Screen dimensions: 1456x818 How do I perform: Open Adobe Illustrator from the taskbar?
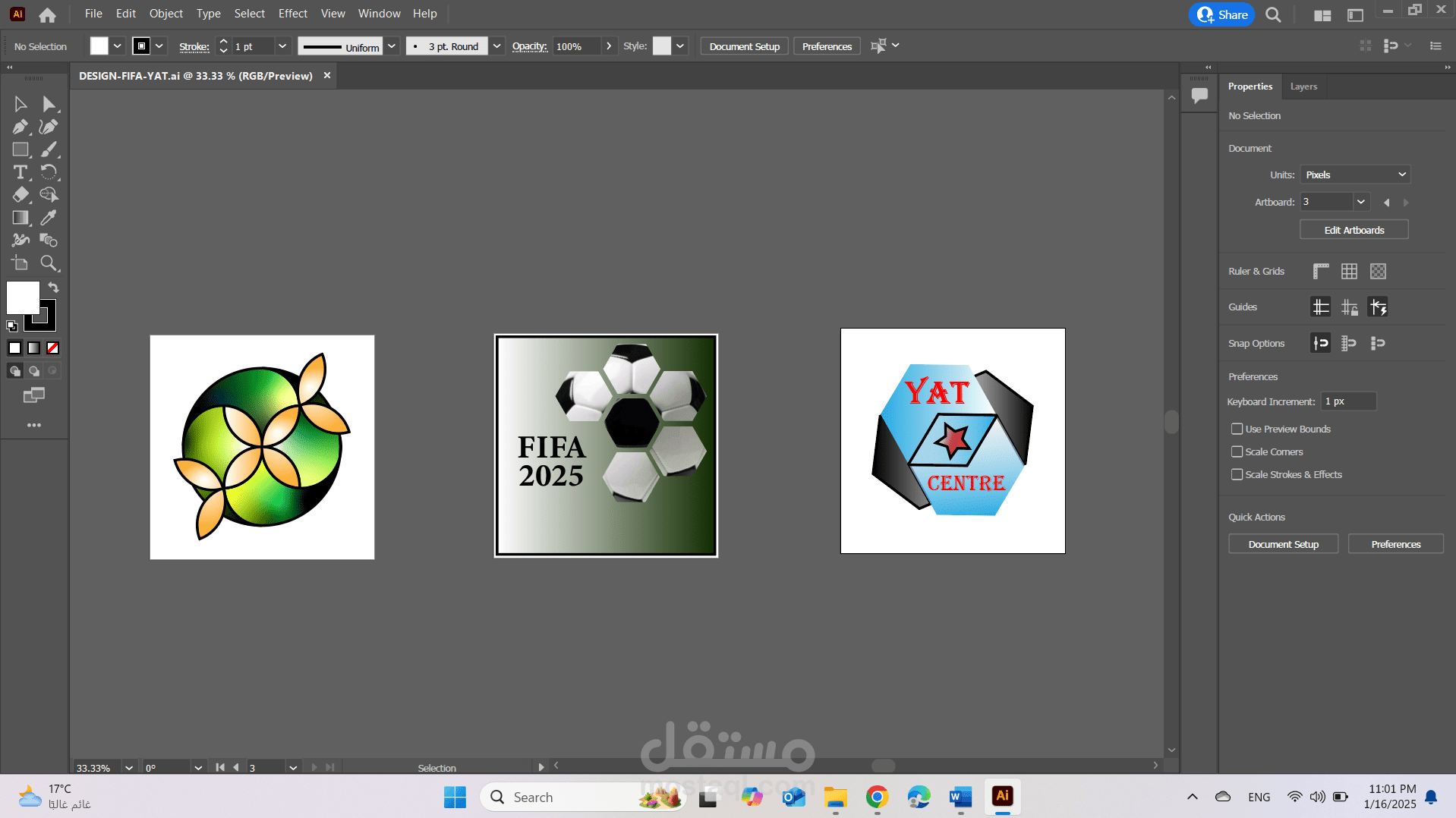tap(1002, 796)
